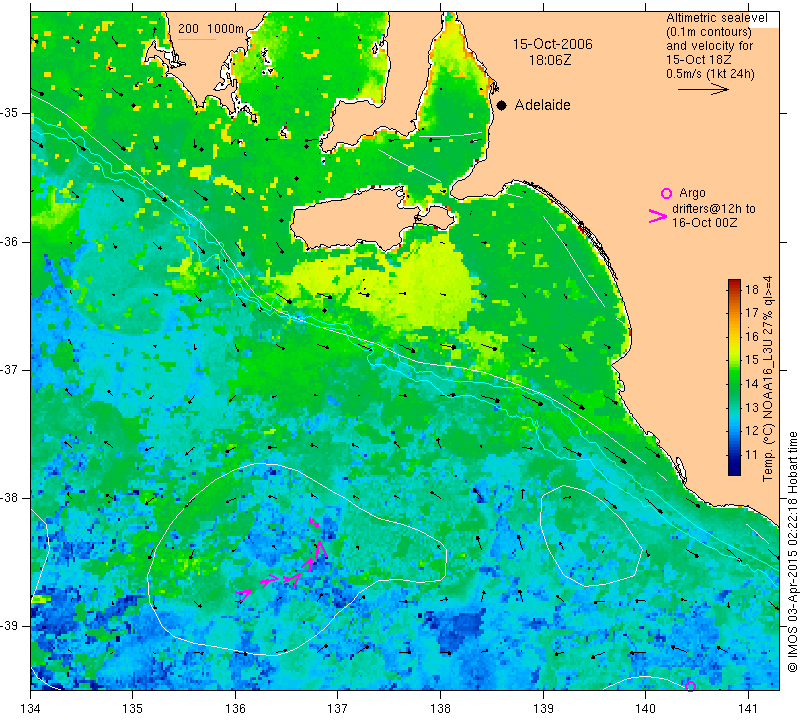Click the latitude axis label -37
This screenshot has width=800, height=720.
(10, 369)
